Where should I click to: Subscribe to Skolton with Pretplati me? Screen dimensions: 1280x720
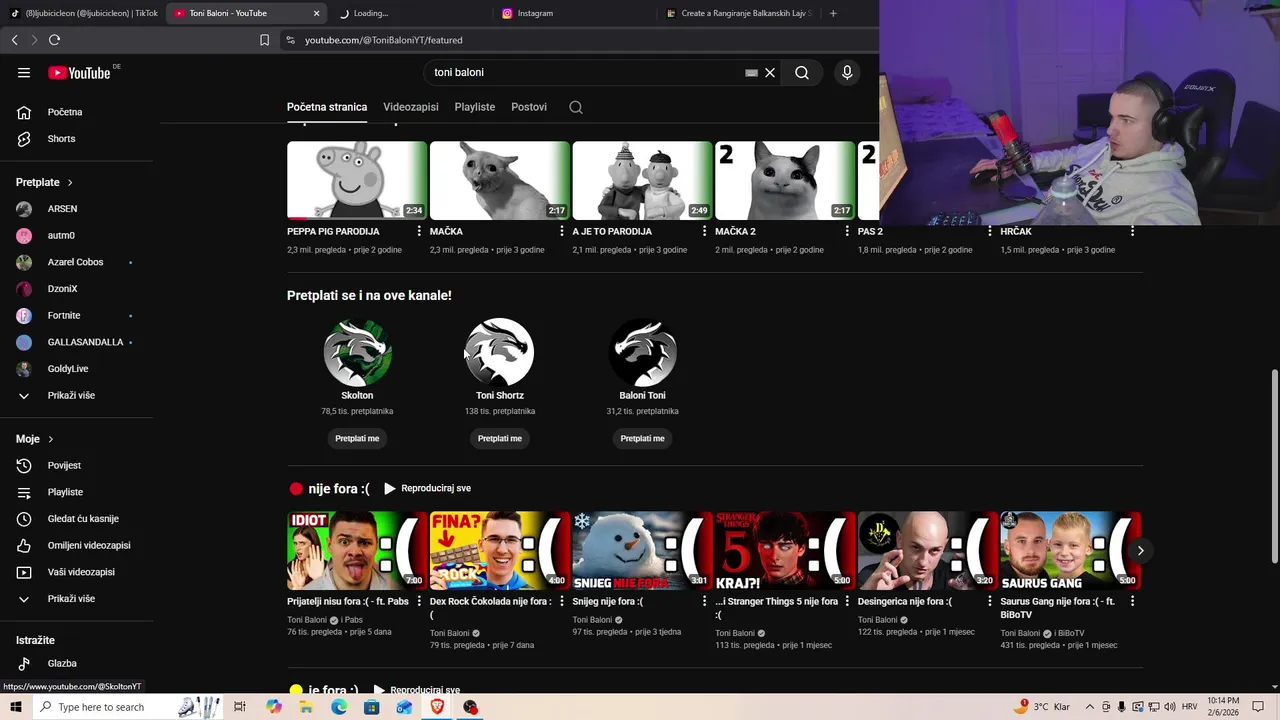tap(357, 438)
